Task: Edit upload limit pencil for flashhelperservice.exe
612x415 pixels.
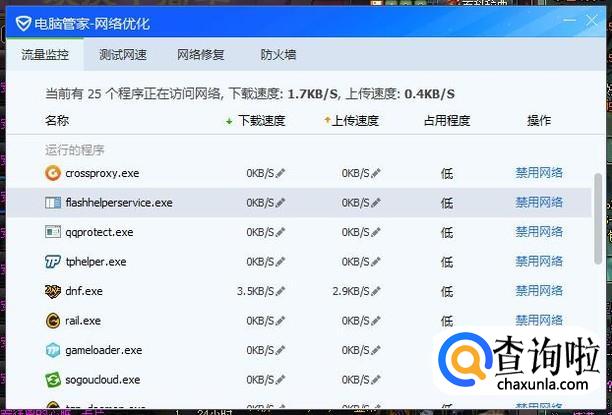Action: (376, 203)
